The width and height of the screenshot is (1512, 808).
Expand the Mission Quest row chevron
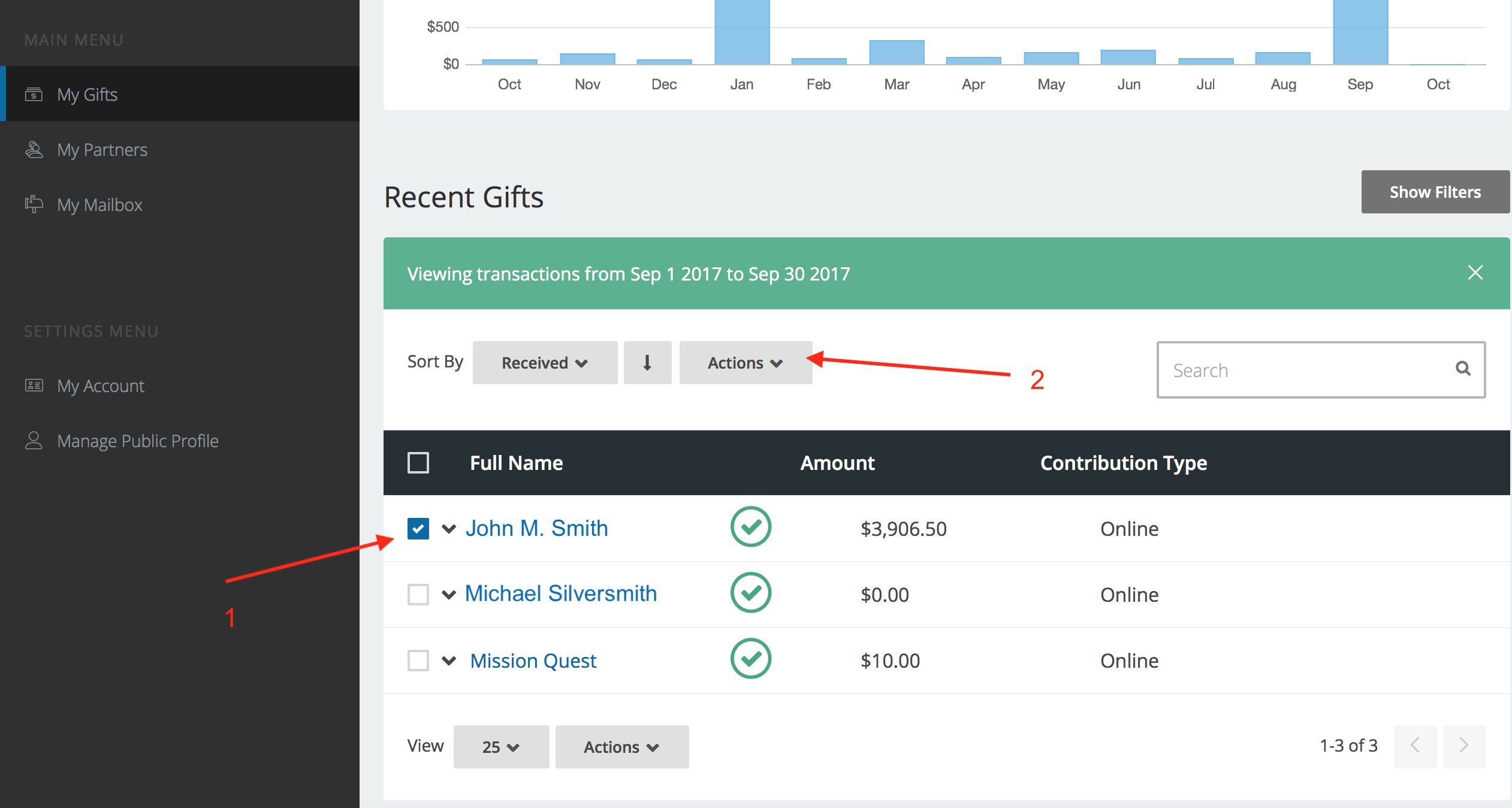tap(449, 661)
